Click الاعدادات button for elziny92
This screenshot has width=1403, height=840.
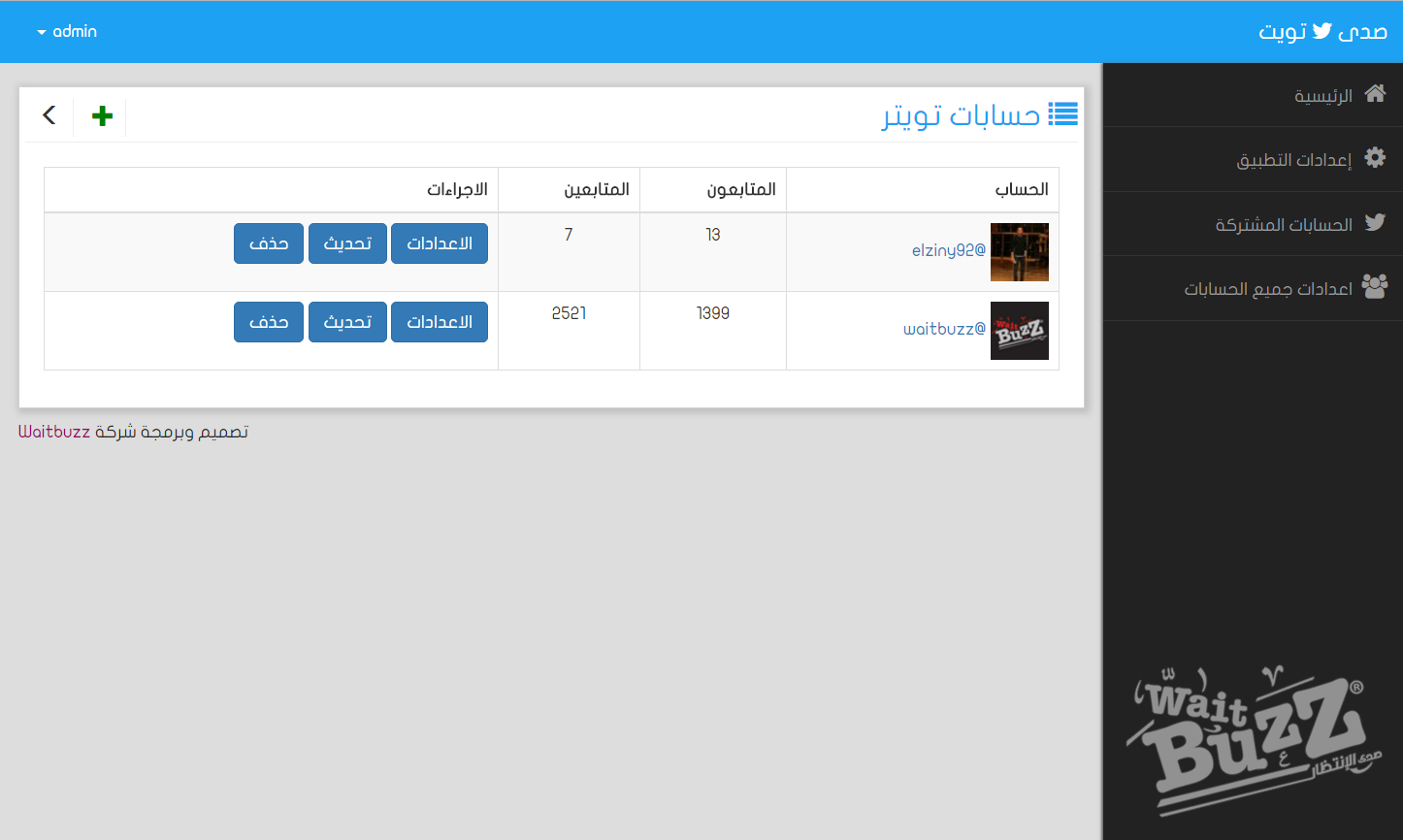pos(440,243)
